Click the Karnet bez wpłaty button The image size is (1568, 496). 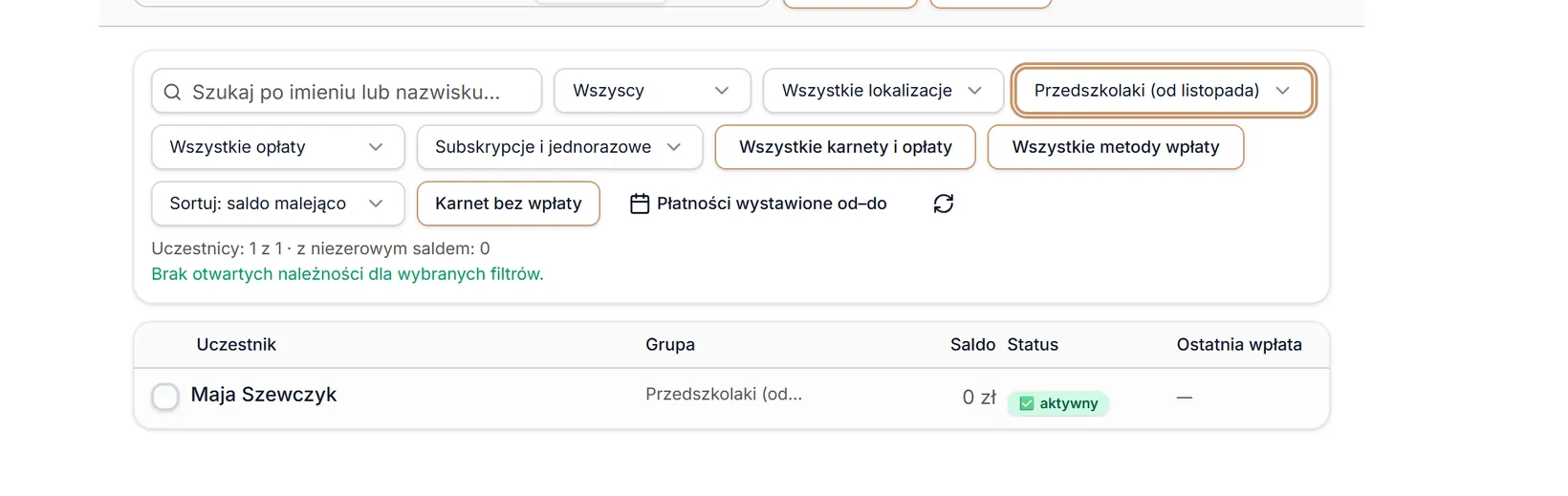[x=508, y=204]
